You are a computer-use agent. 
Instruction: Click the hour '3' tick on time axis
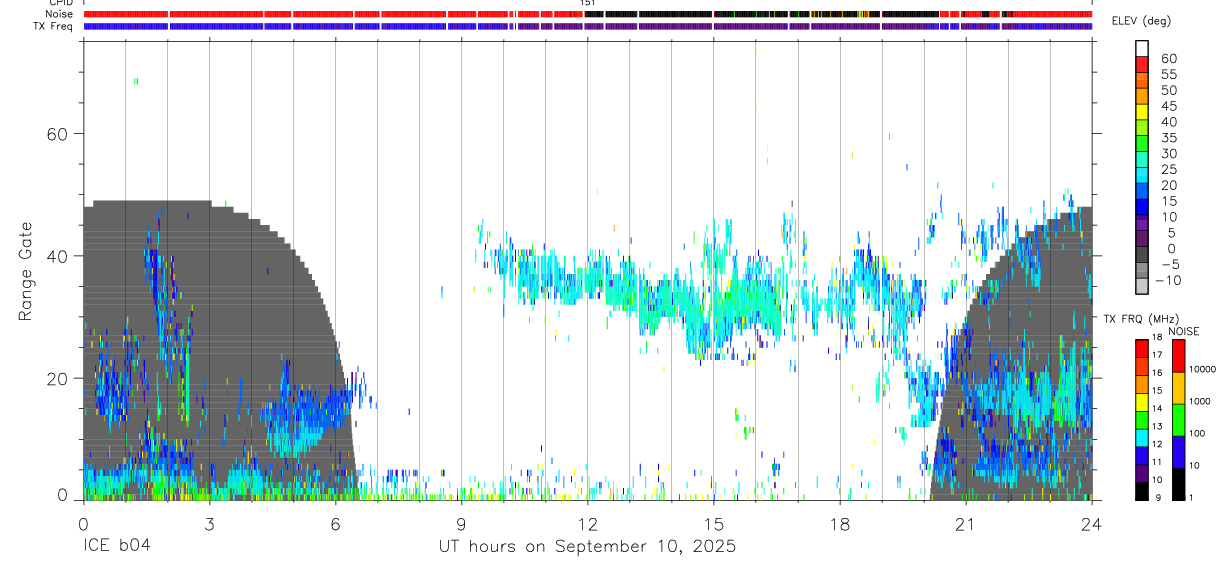pyautogui.click(x=209, y=523)
